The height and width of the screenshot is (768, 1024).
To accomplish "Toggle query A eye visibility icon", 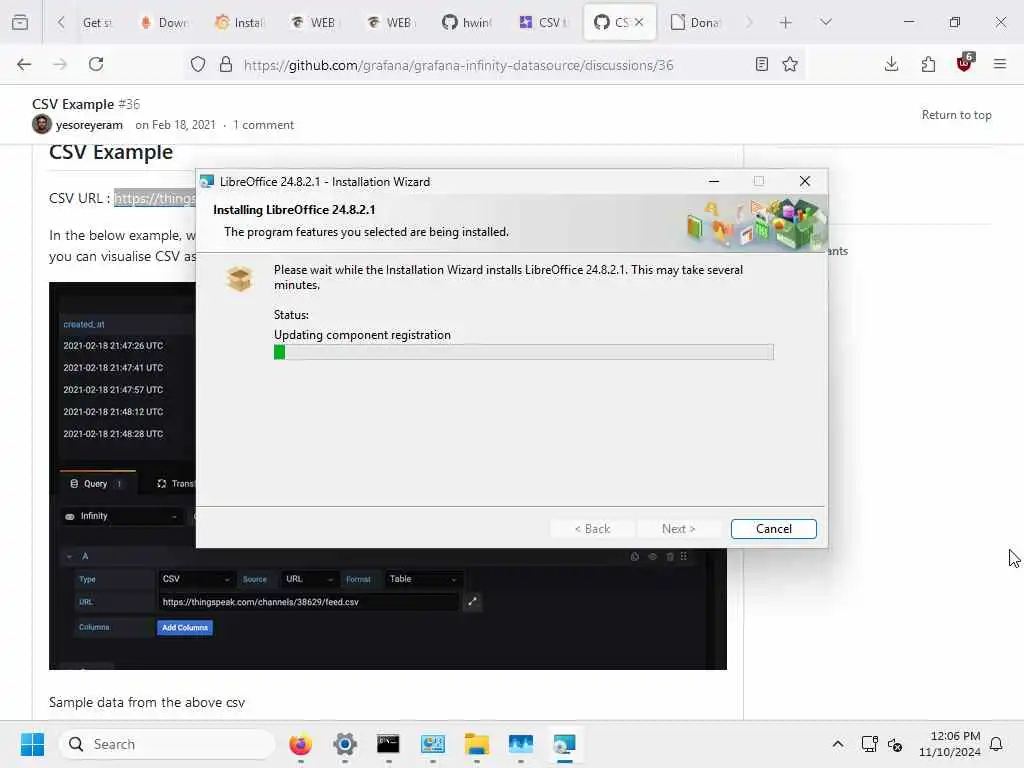I will (x=652, y=556).
